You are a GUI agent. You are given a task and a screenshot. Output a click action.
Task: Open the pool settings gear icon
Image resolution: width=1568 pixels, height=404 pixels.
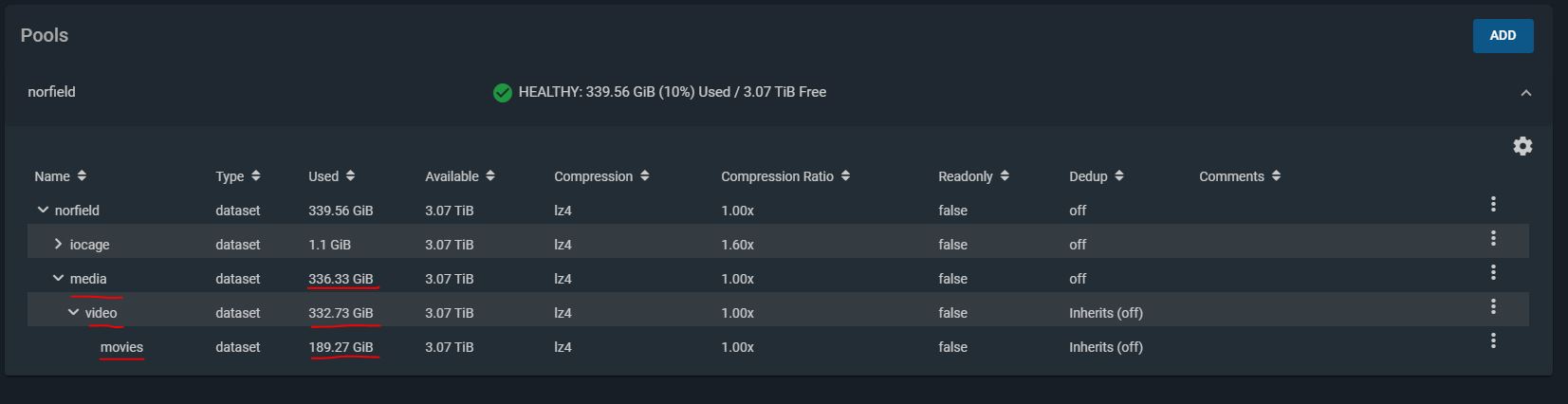coord(1522,146)
